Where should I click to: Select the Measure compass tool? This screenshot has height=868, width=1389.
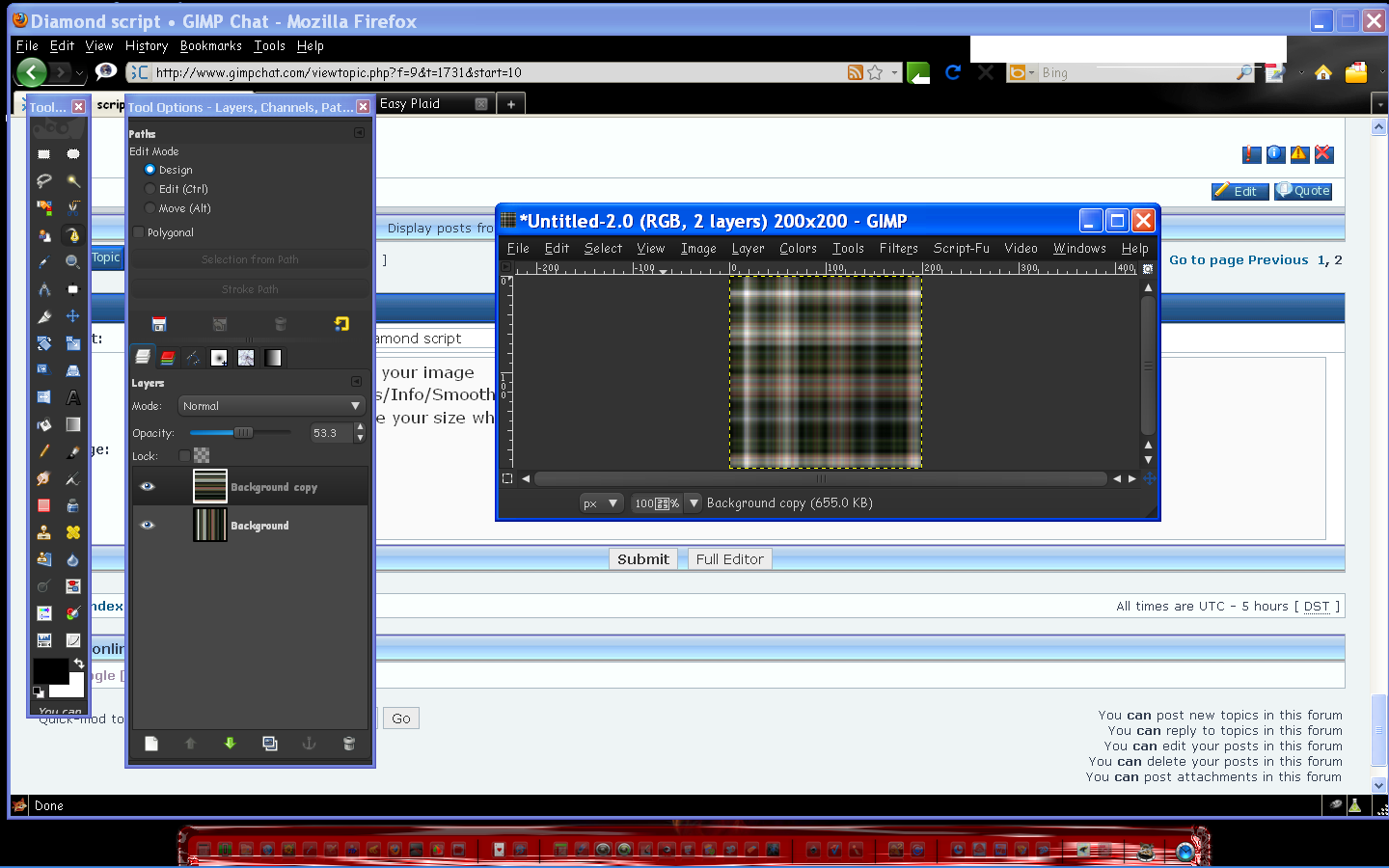[x=43, y=288]
